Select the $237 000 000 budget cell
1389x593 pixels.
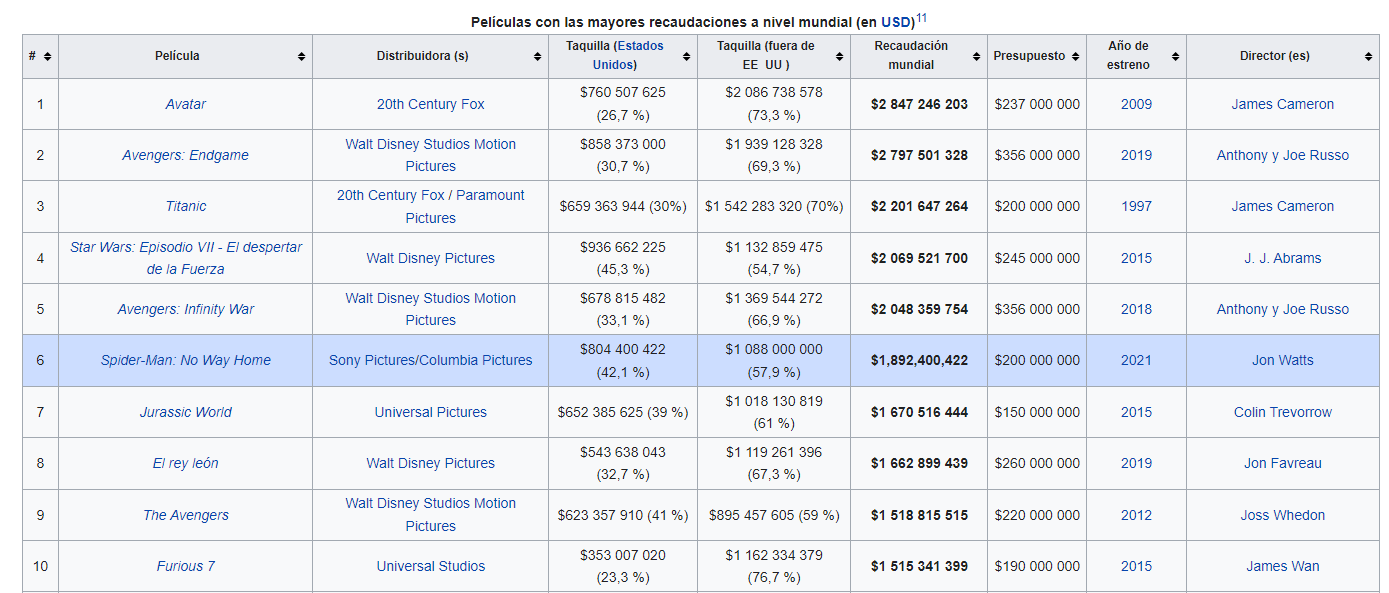(x=1037, y=104)
